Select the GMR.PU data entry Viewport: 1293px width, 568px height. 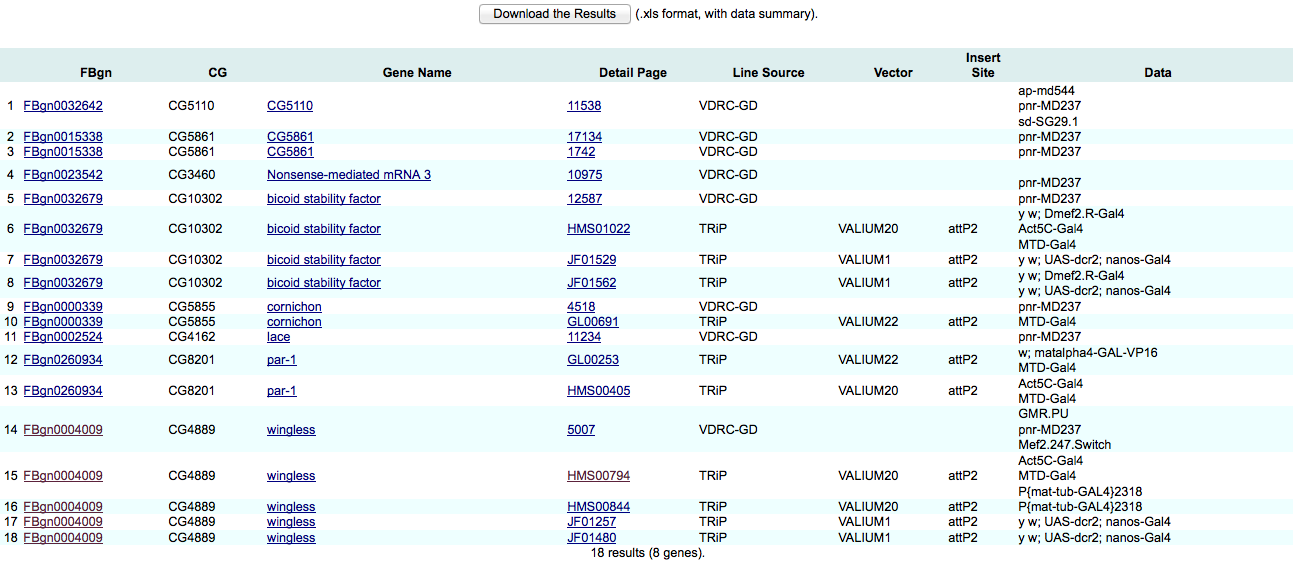tap(1044, 414)
